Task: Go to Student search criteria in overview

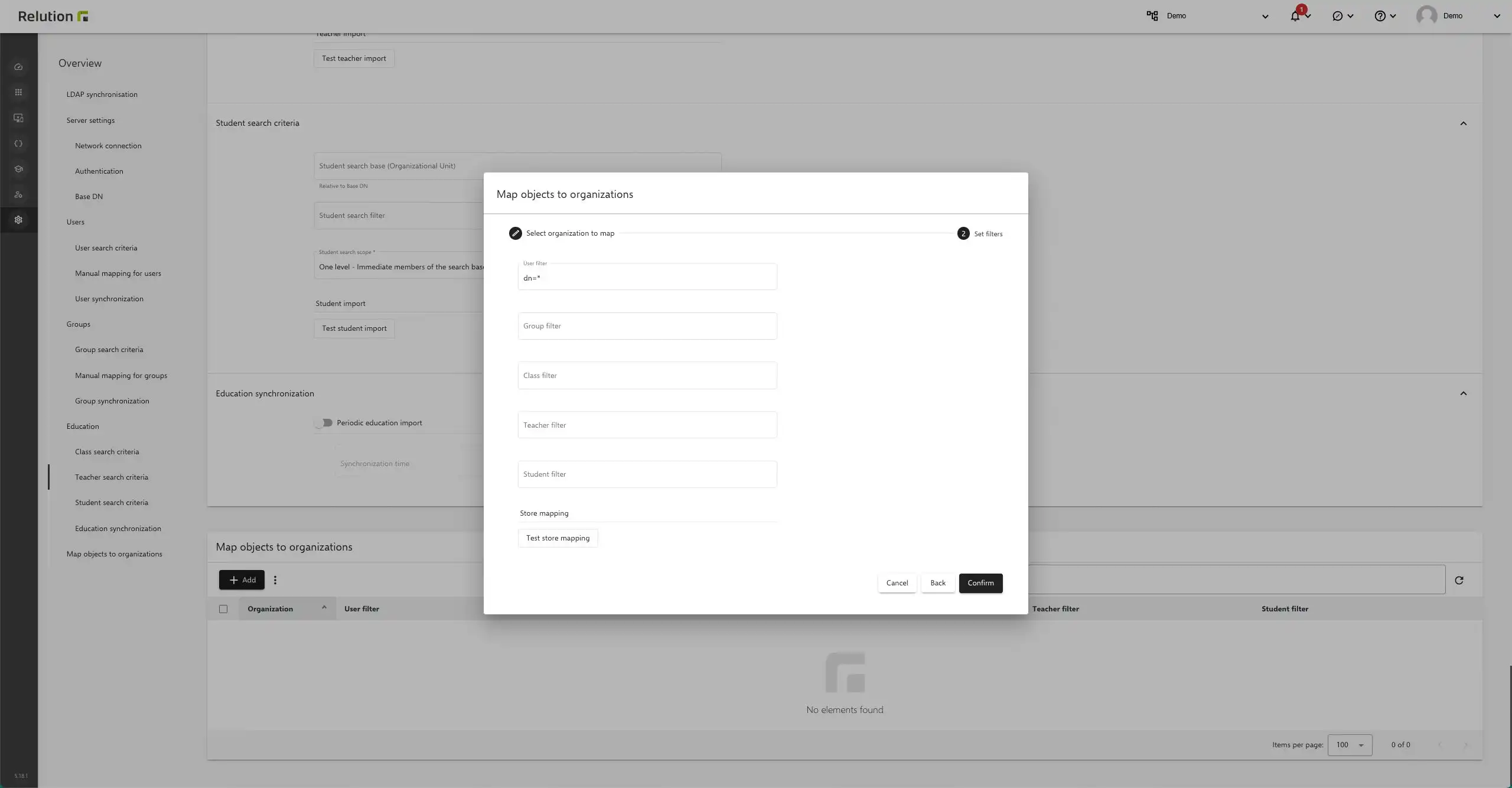Action: (112, 503)
